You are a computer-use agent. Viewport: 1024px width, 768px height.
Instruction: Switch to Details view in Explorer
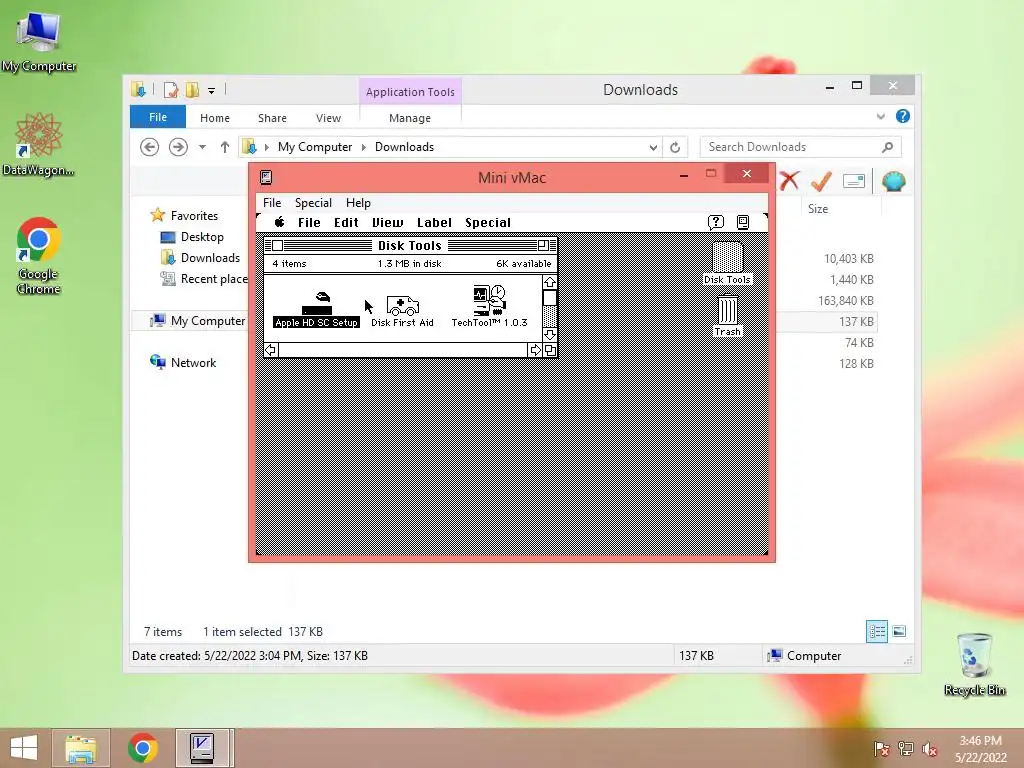[x=876, y=632]
